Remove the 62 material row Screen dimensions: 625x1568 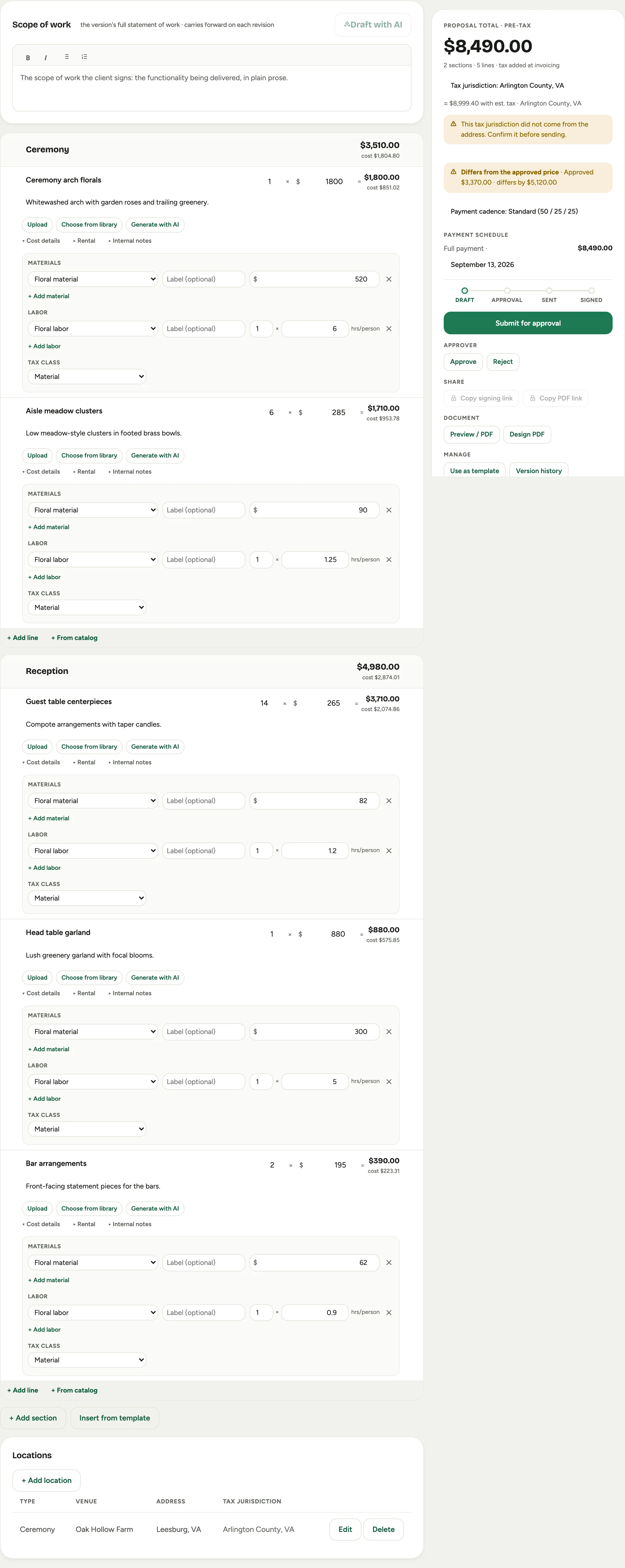point(389,1263)
